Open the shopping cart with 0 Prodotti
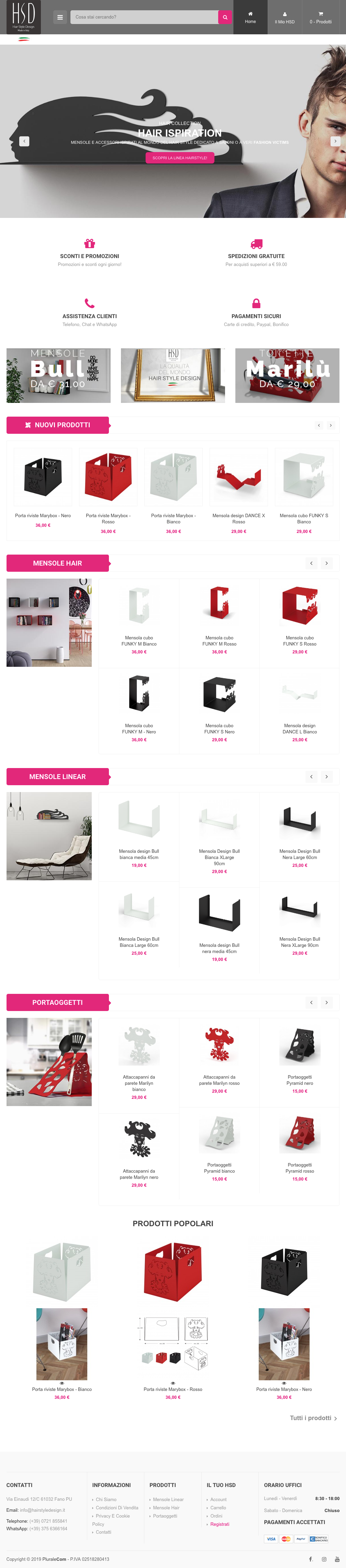This screenshot has width=346, height=1568. coord(321,17)
